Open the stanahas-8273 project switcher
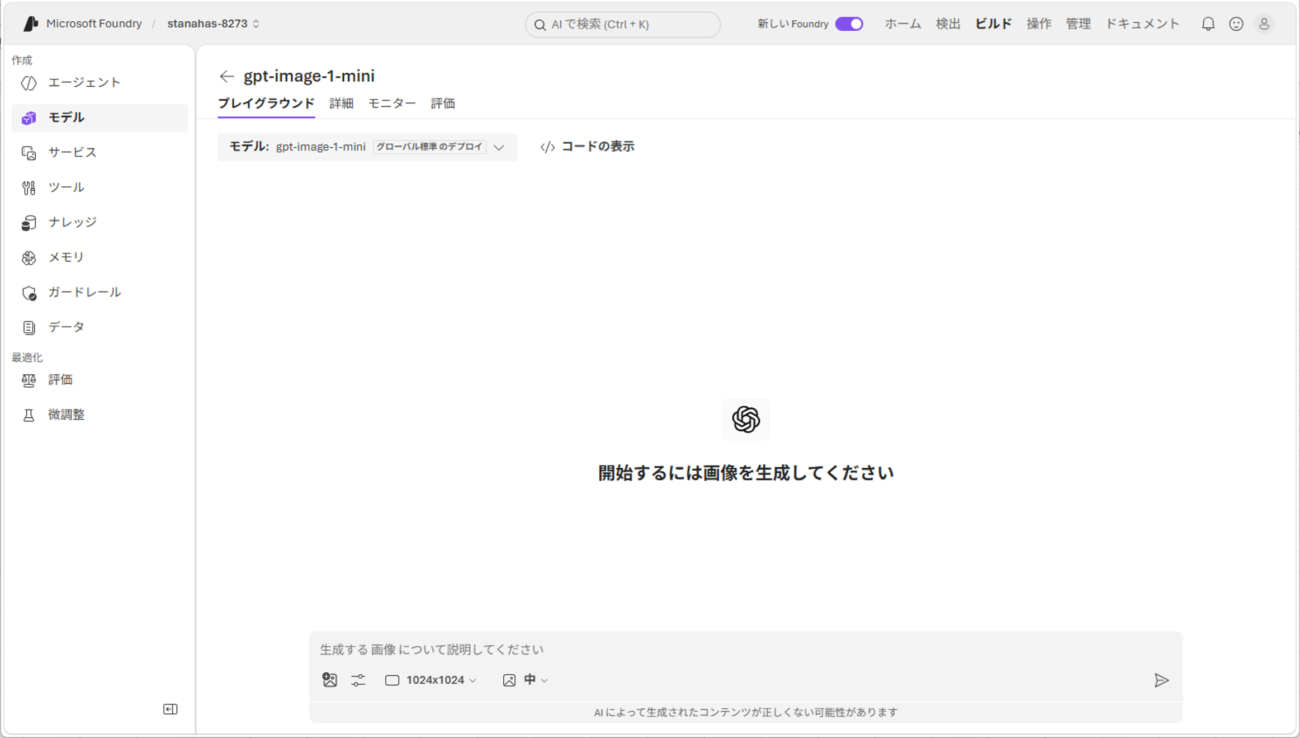The height and width of the screenshot is (738, 1300). pos(213,24)
